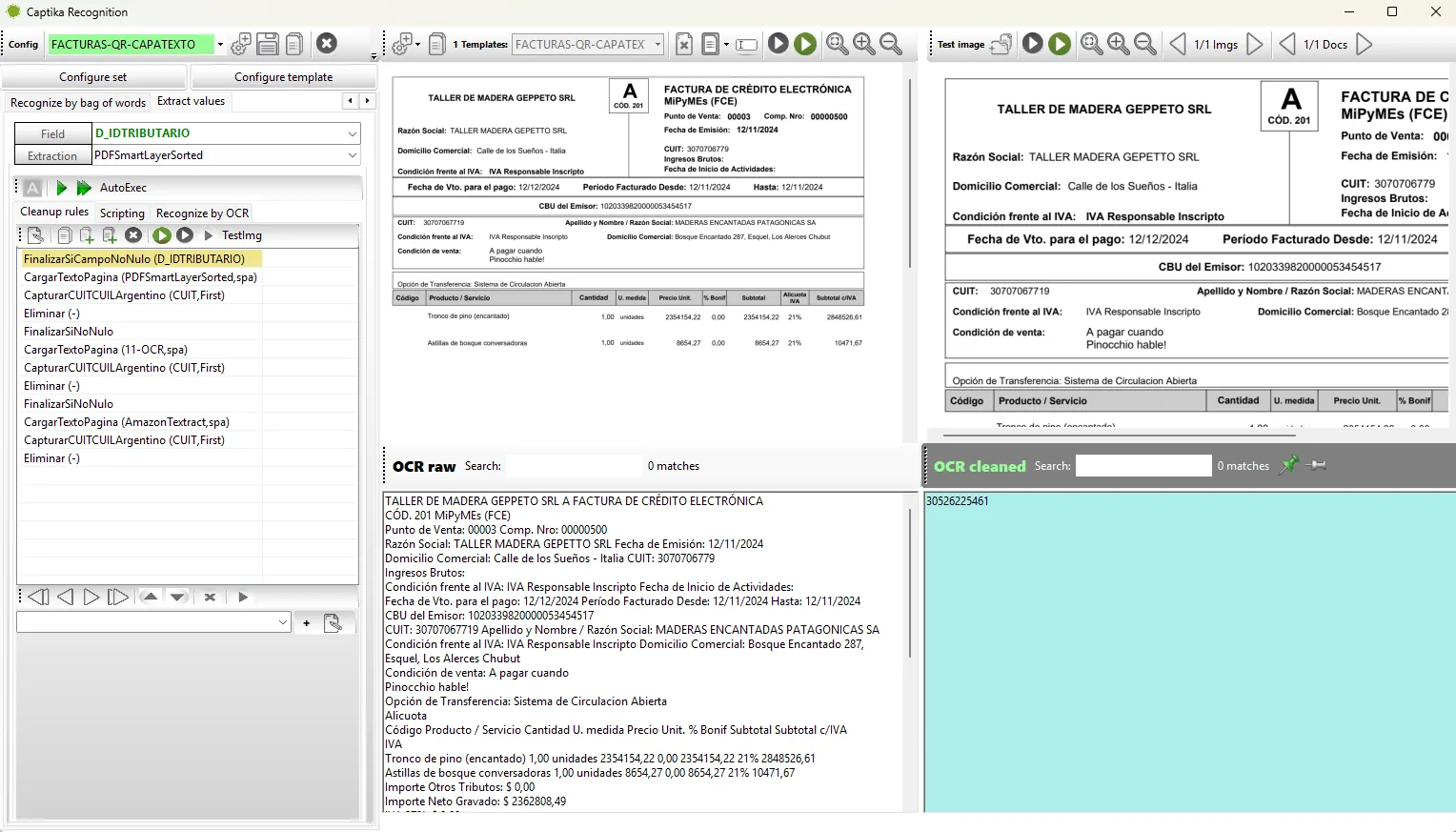Go to the previous image before 1/1 Imgs
Viewport: 1456px width, 832px height.
(1178, 44)
